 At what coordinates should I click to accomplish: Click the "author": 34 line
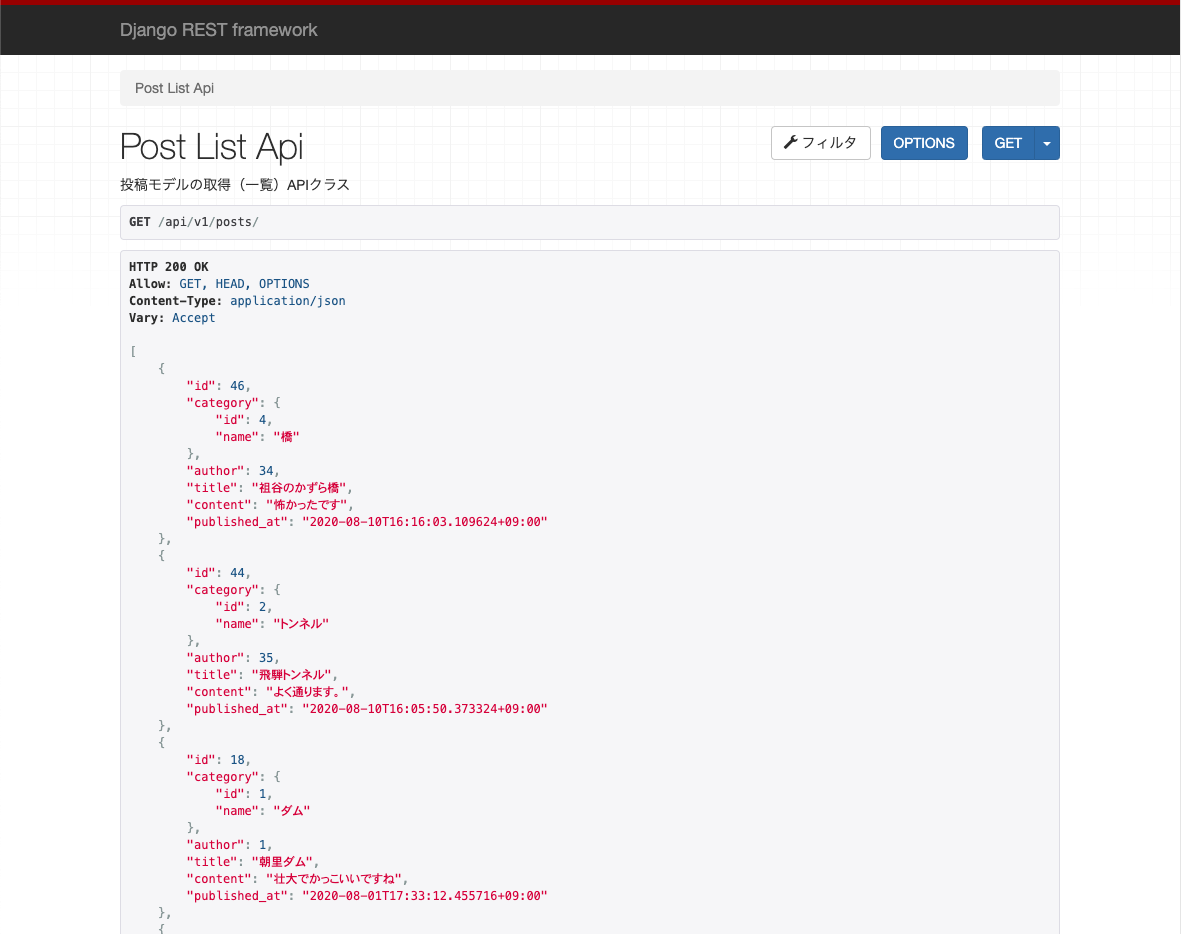(x=233, y=471)
